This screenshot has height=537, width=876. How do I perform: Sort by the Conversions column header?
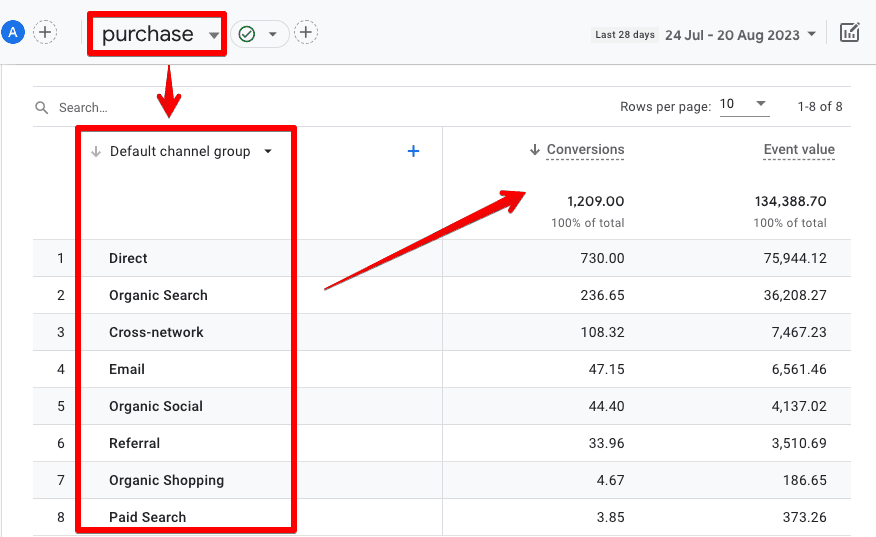tap(585, 150)
